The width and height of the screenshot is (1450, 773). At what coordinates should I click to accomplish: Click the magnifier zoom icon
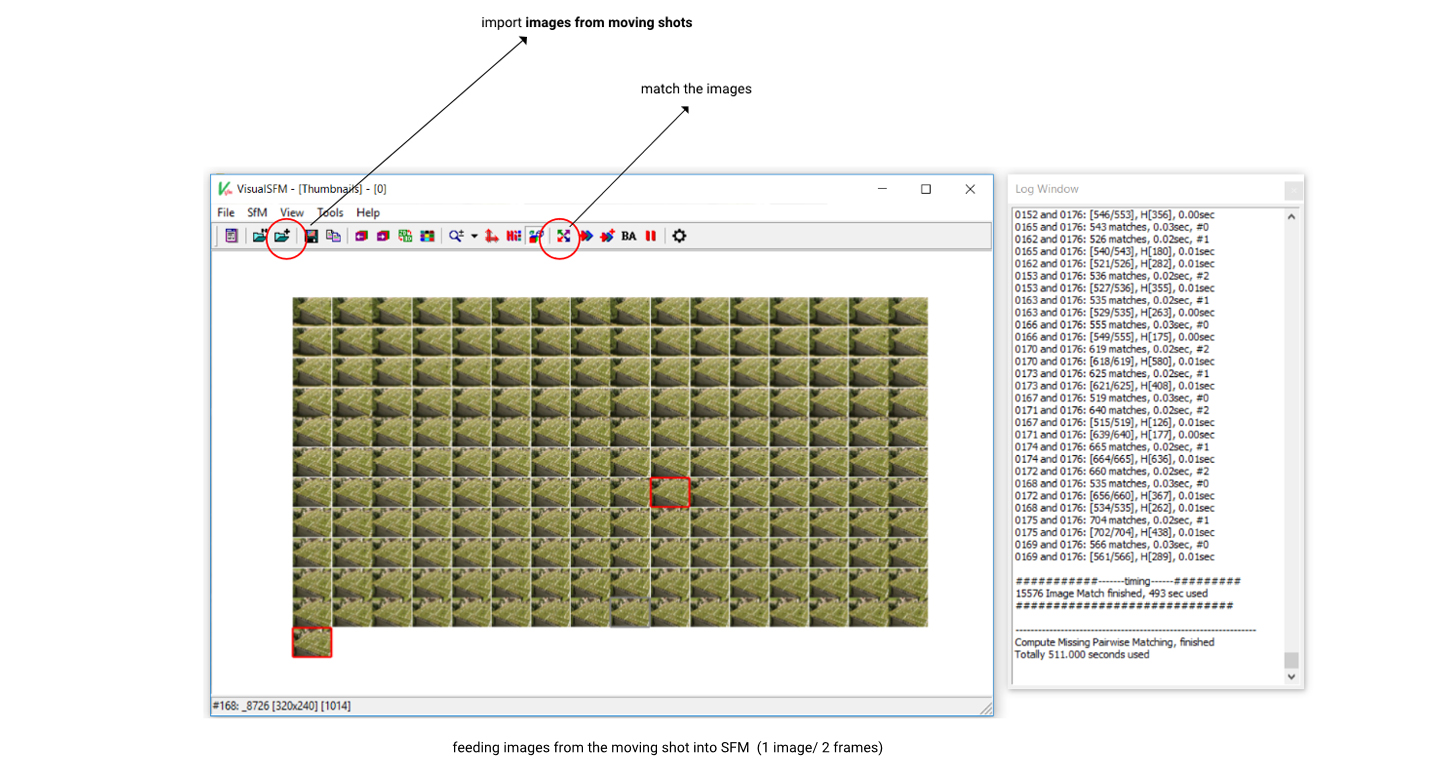point(456,236)
